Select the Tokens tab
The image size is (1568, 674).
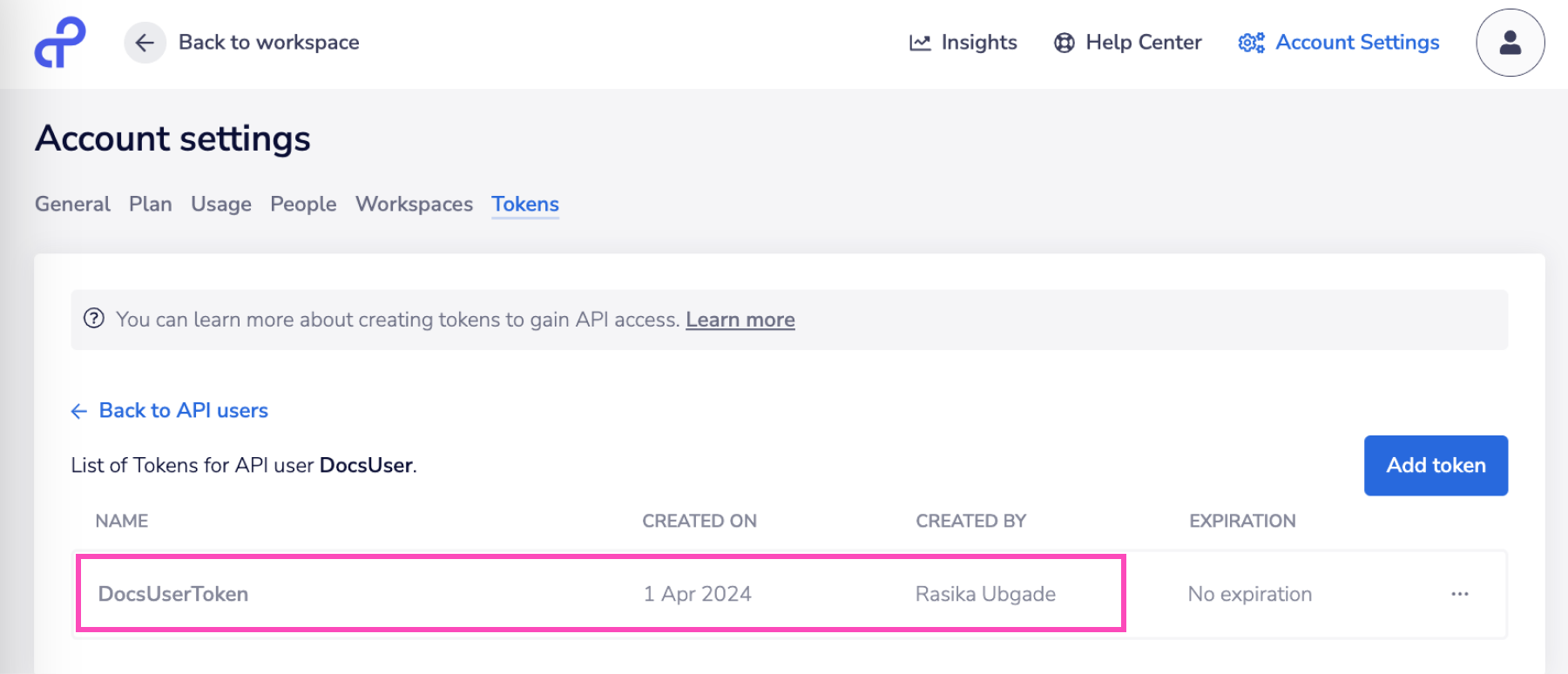pyautogui.click(x=525, y=204)
